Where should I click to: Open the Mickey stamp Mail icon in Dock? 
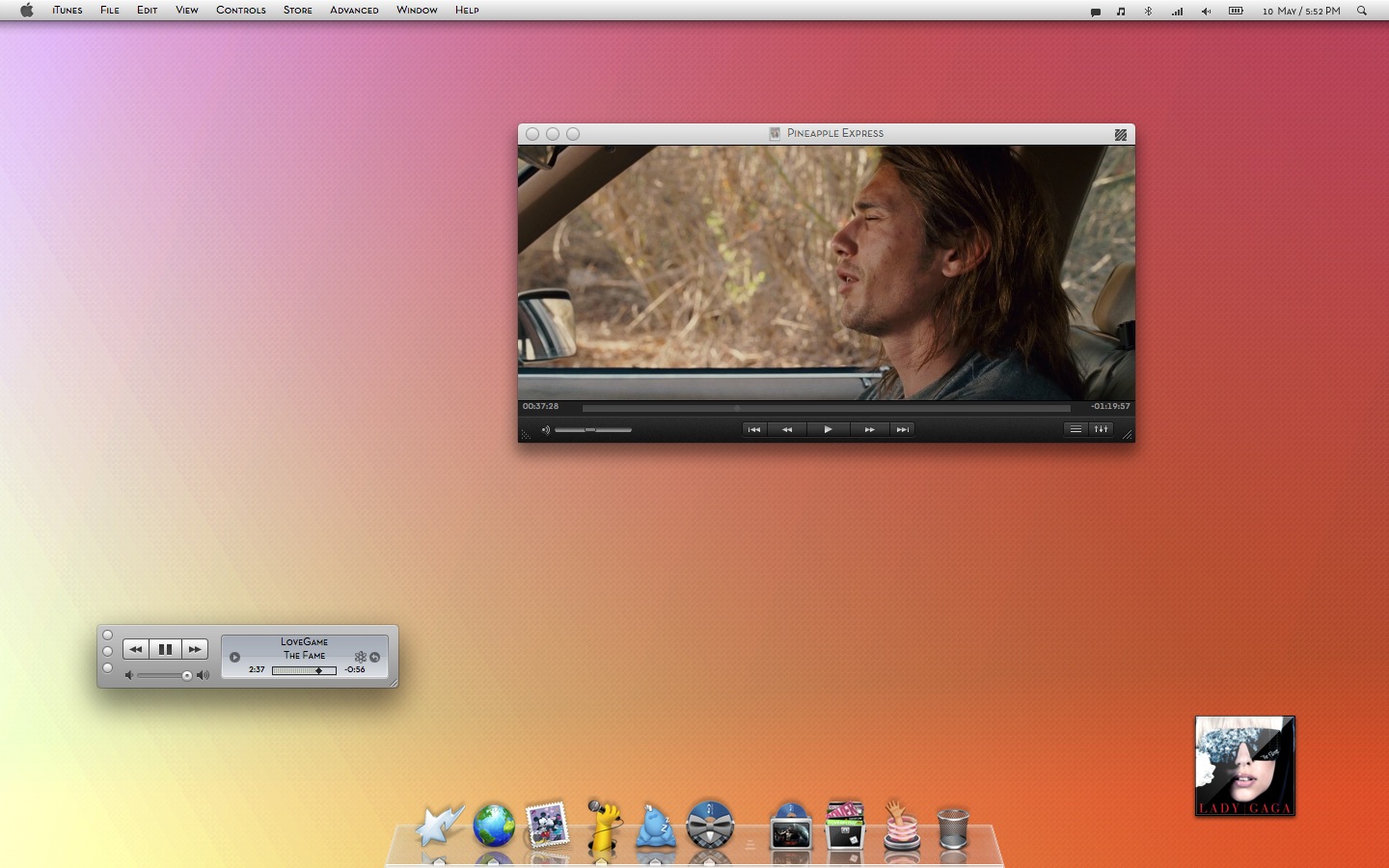tap(547, 826)
